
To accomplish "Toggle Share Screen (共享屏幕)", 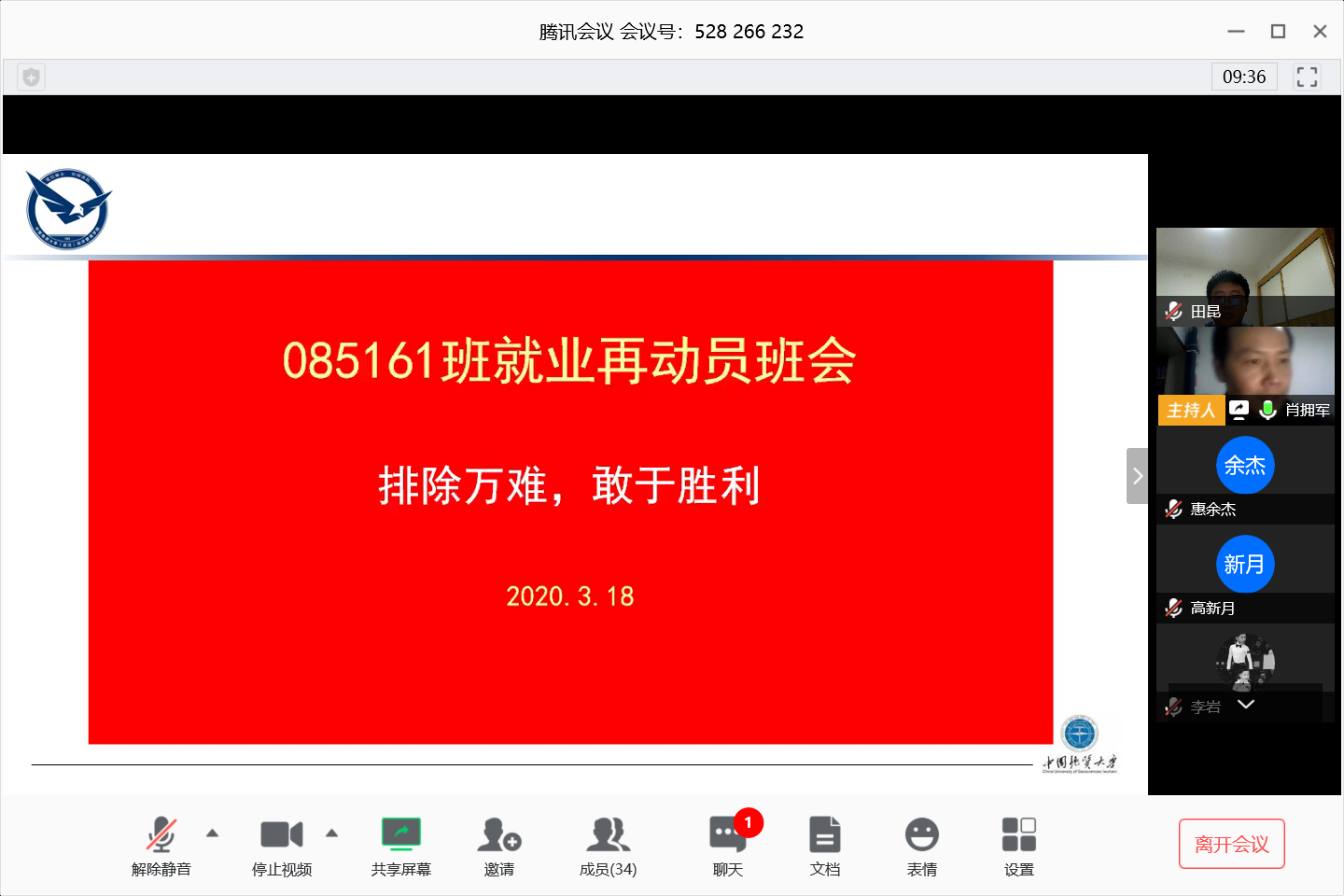I will [x=400, y=846].
